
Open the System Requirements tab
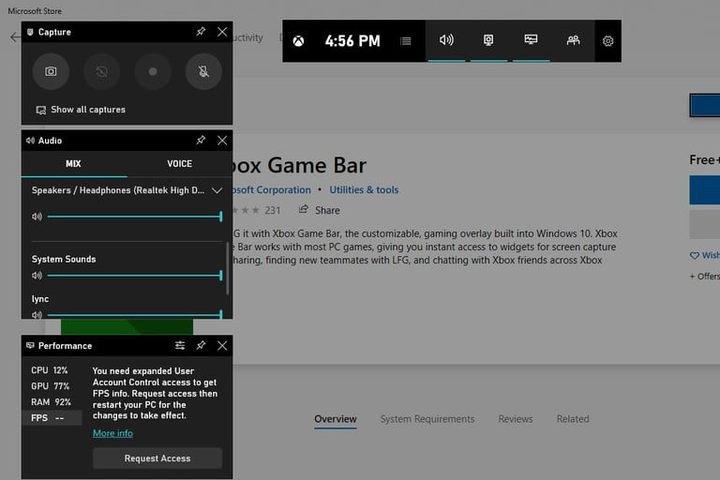pos(428,419)
